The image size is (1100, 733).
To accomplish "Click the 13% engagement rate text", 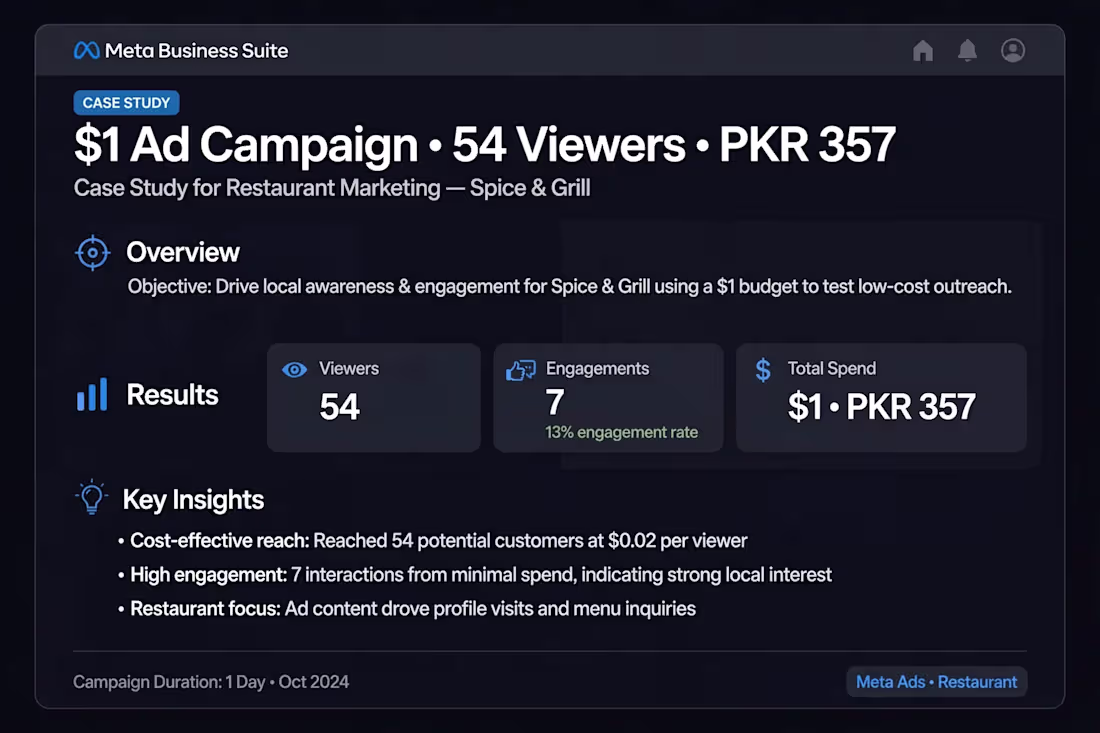I will tap(622, 432).
